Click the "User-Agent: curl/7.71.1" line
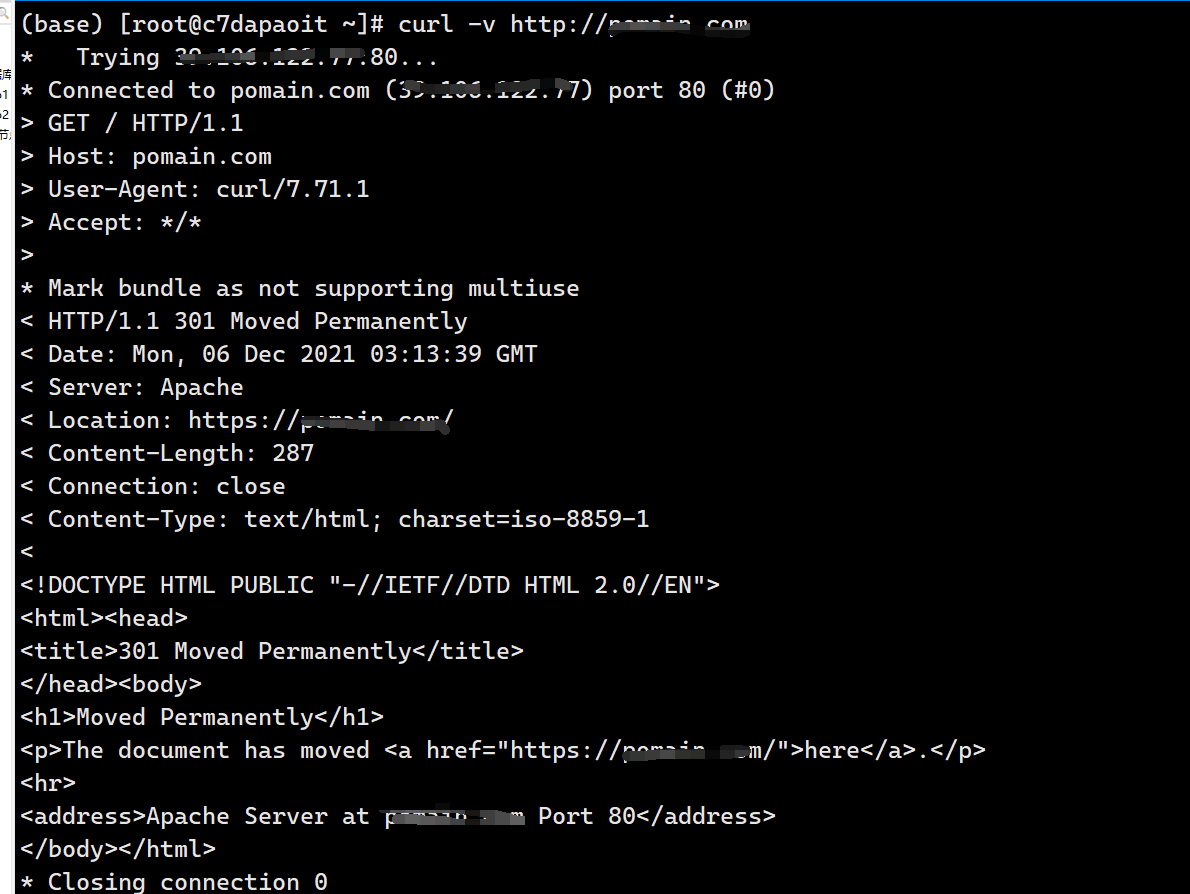The height and width of the screenshot is (894, 1190). (208, 189)
